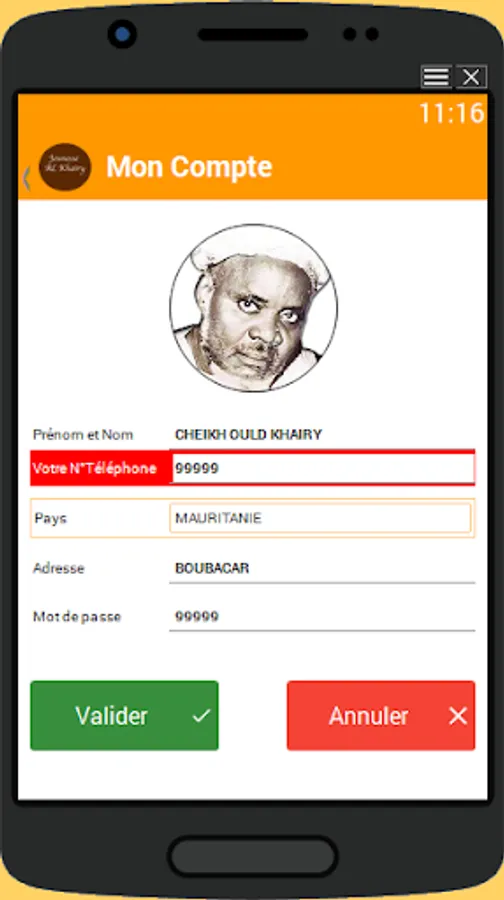
Task: Tap the Jeunesse Al Khairy round logo
Action: (x=65, y=166)
